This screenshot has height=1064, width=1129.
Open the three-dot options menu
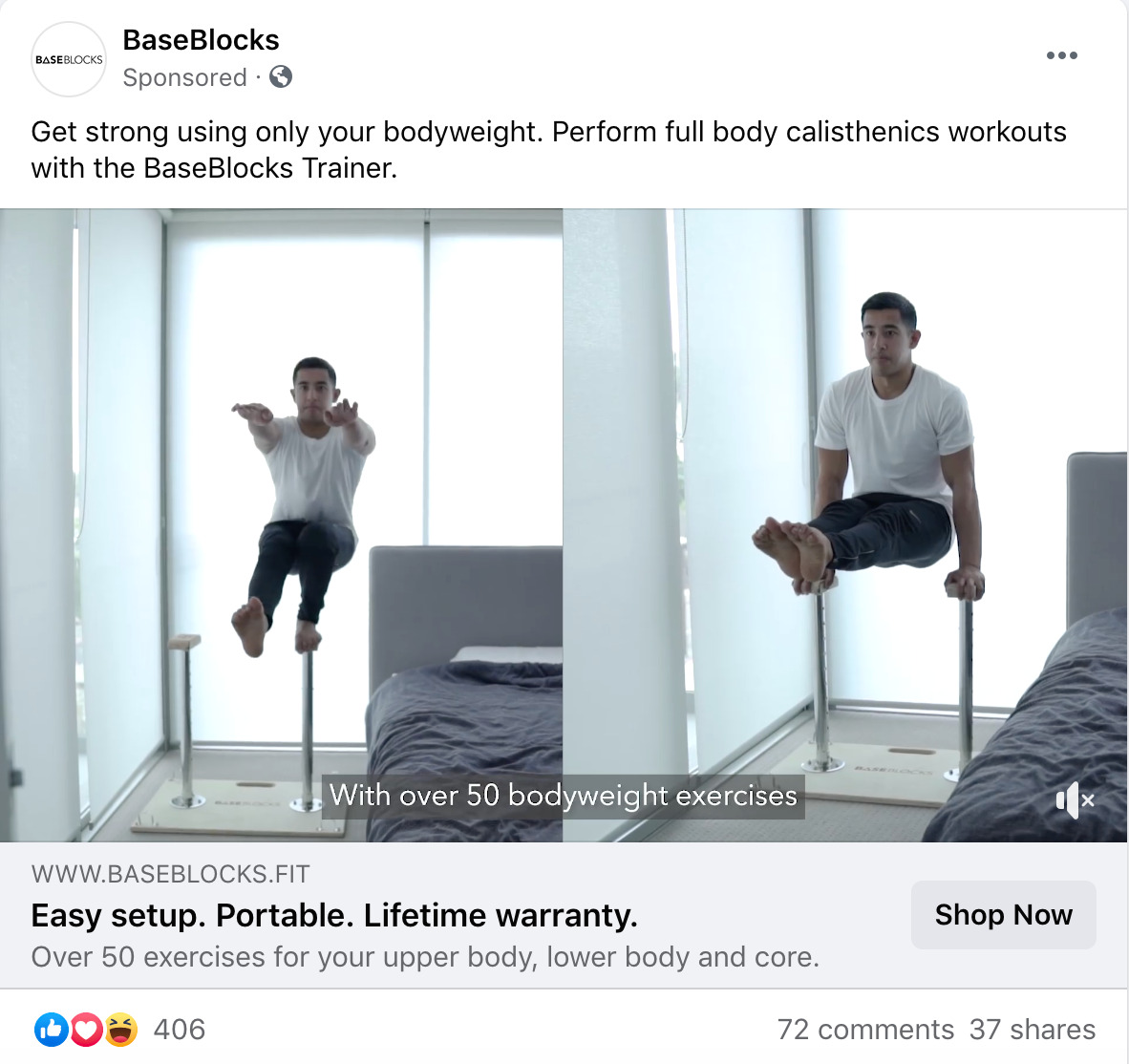click(1061, 55)
